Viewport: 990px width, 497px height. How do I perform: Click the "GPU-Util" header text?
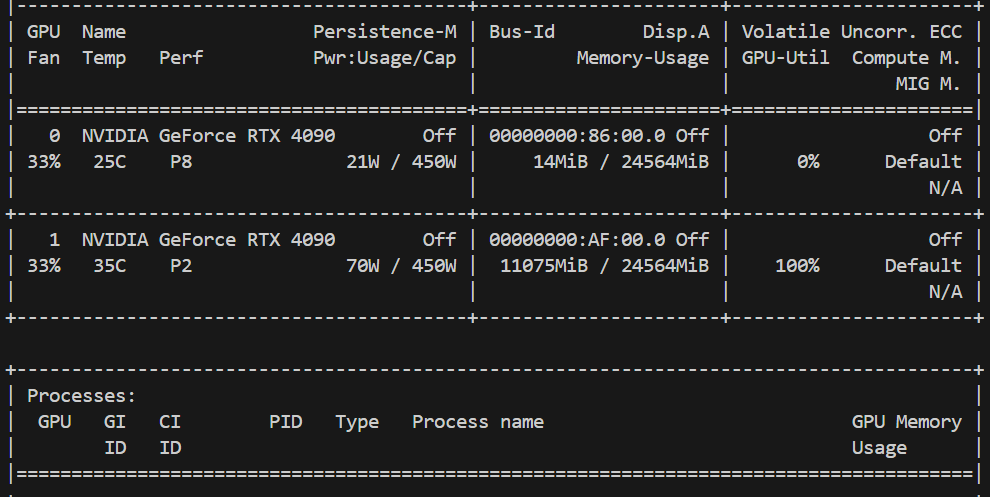[785, 57]
